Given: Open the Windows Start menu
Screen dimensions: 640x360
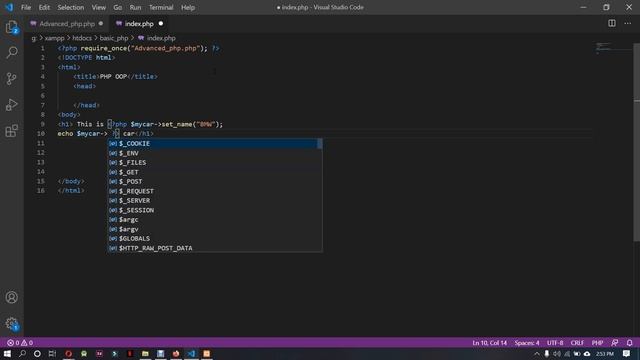Looking at the screenshot, I should click(7, 353).
